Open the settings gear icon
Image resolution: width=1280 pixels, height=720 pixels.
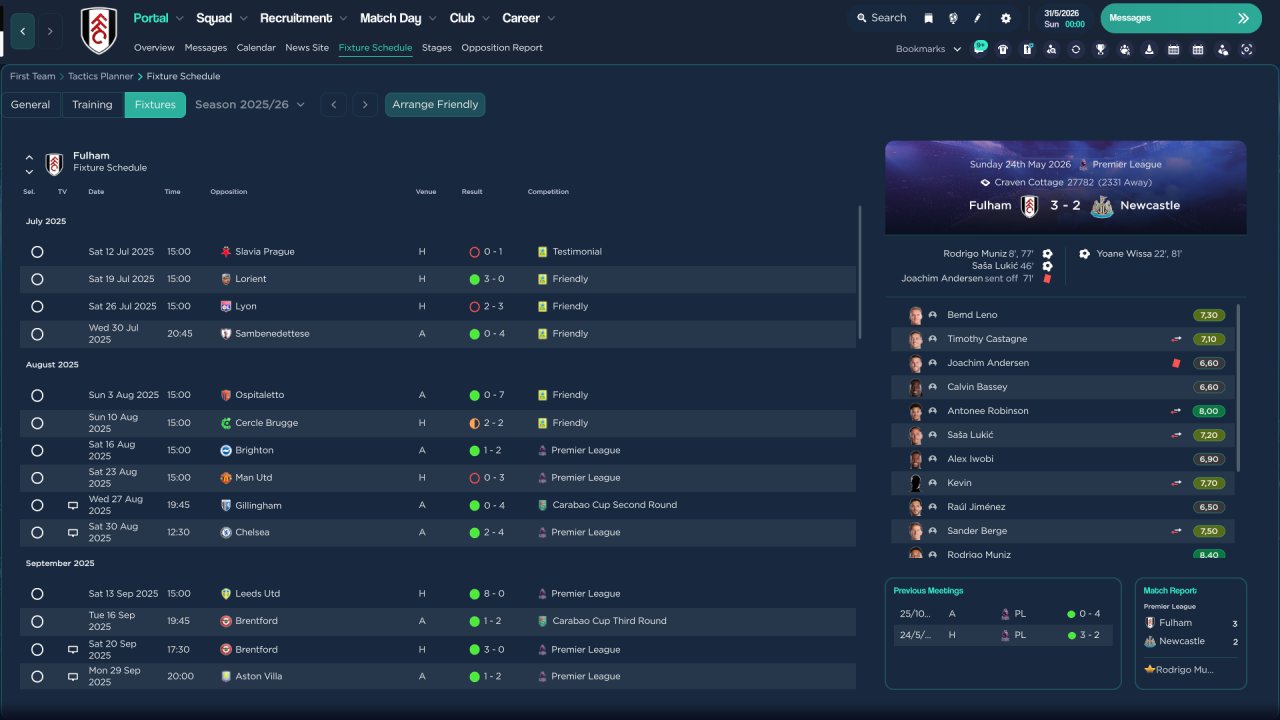coord(1006,18)
